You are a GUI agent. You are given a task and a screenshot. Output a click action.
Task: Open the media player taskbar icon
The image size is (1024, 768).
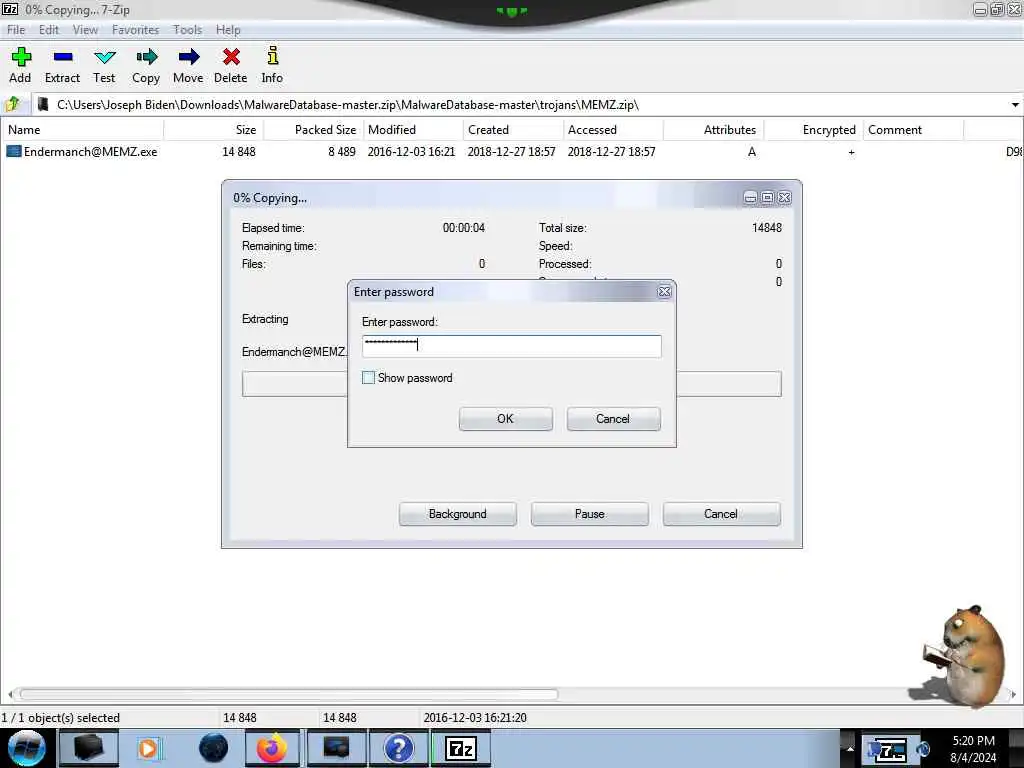(148, 748)
